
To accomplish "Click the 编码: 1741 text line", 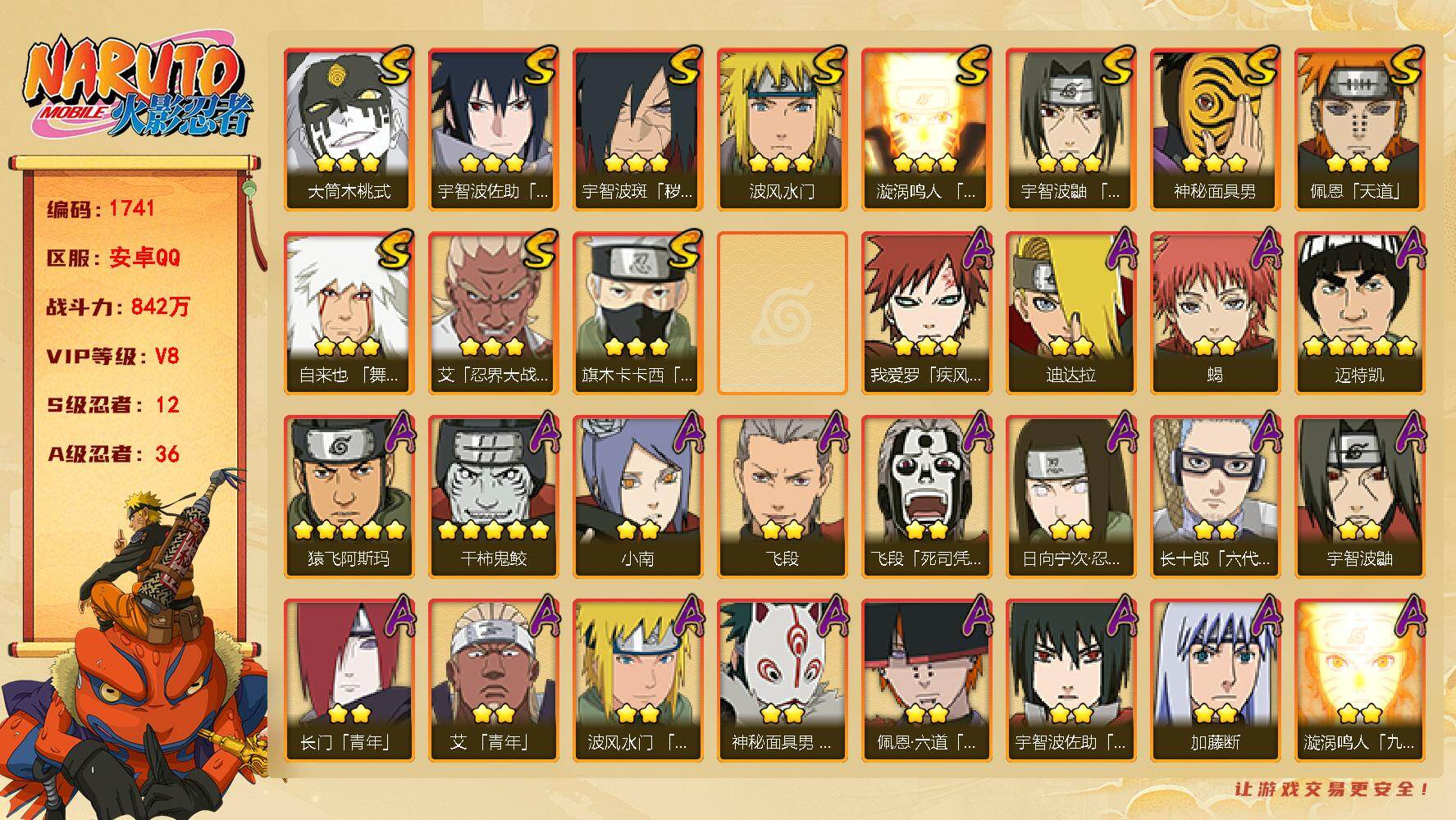I will click(101, 208).
